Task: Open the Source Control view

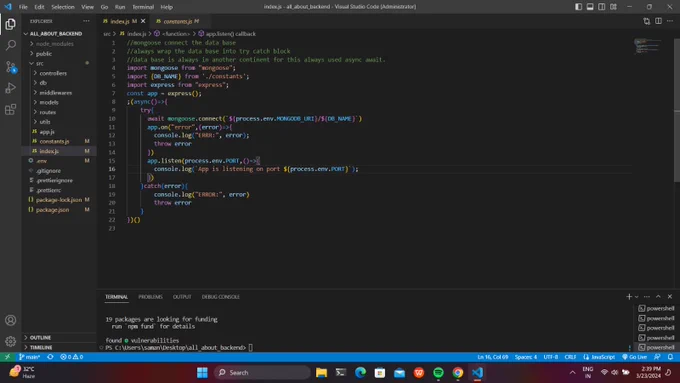Action: [11, 67]
